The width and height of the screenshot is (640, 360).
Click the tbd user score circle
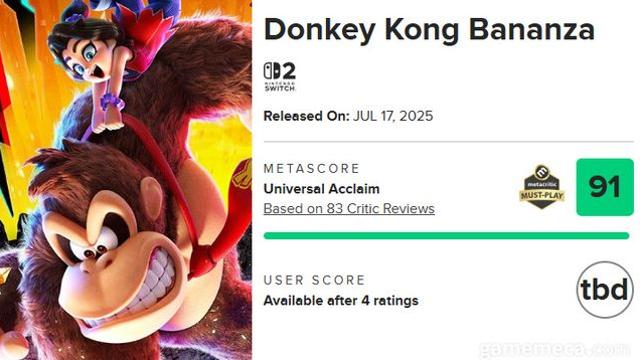(605, 289)
